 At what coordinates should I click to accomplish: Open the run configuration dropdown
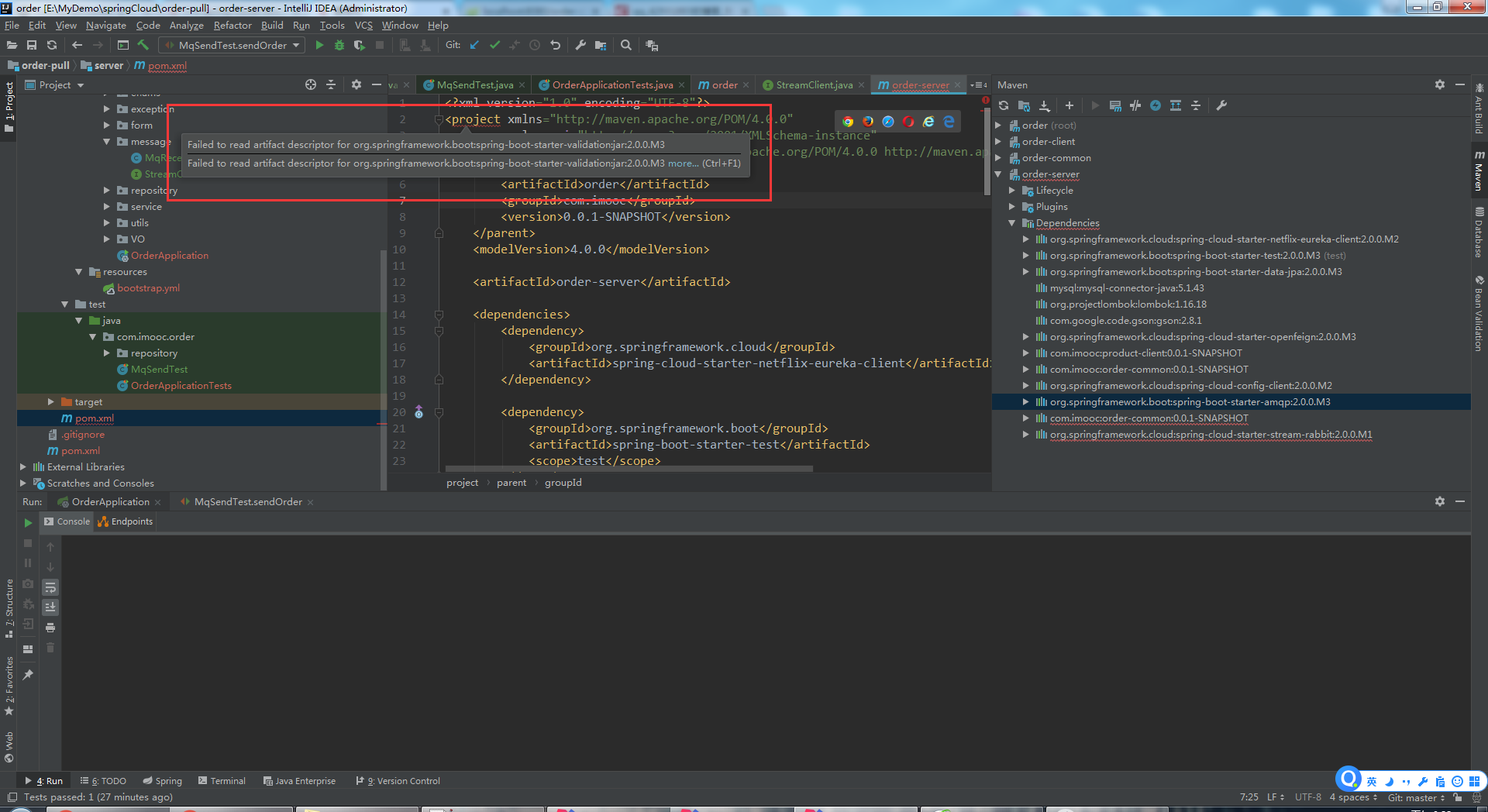point(232,45)
